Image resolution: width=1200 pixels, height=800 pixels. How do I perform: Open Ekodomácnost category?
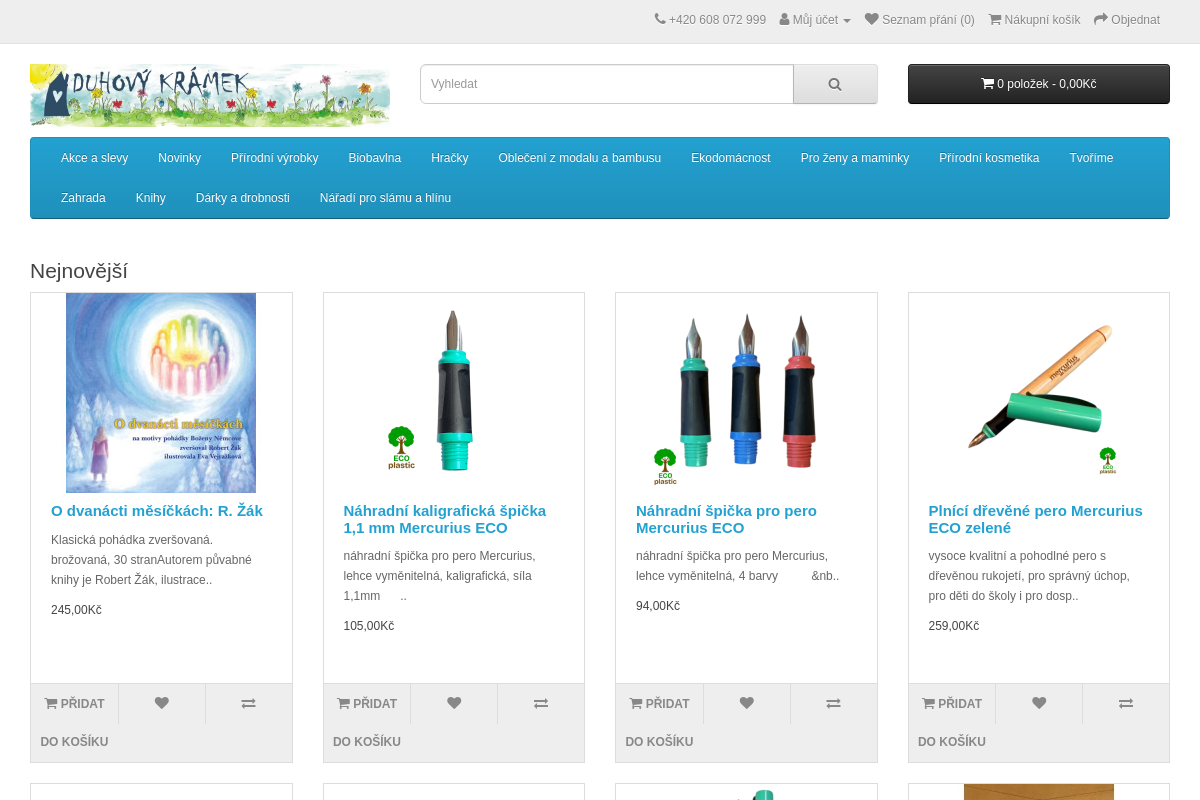coord(730,158)
